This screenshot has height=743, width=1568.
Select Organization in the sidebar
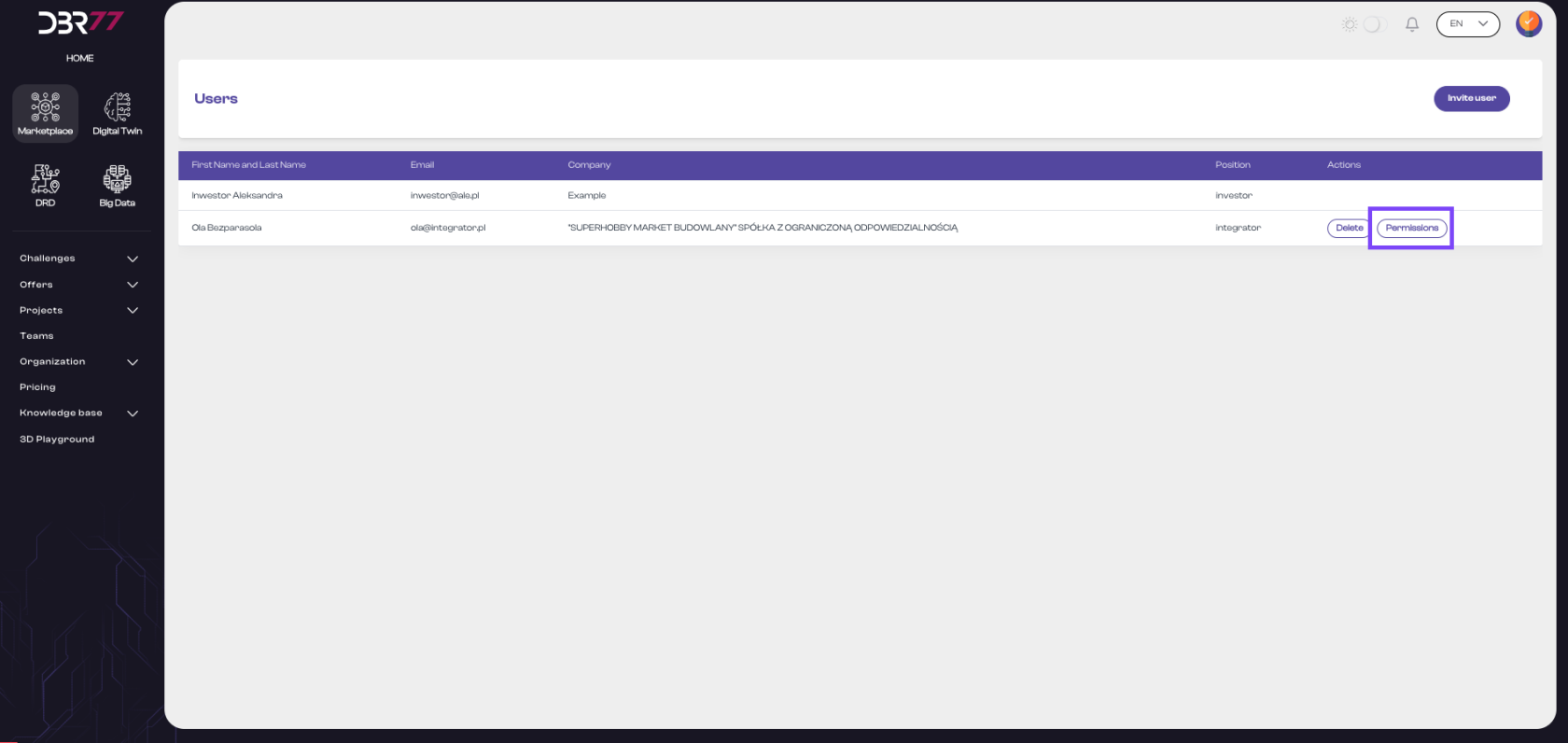pos(52,361)
